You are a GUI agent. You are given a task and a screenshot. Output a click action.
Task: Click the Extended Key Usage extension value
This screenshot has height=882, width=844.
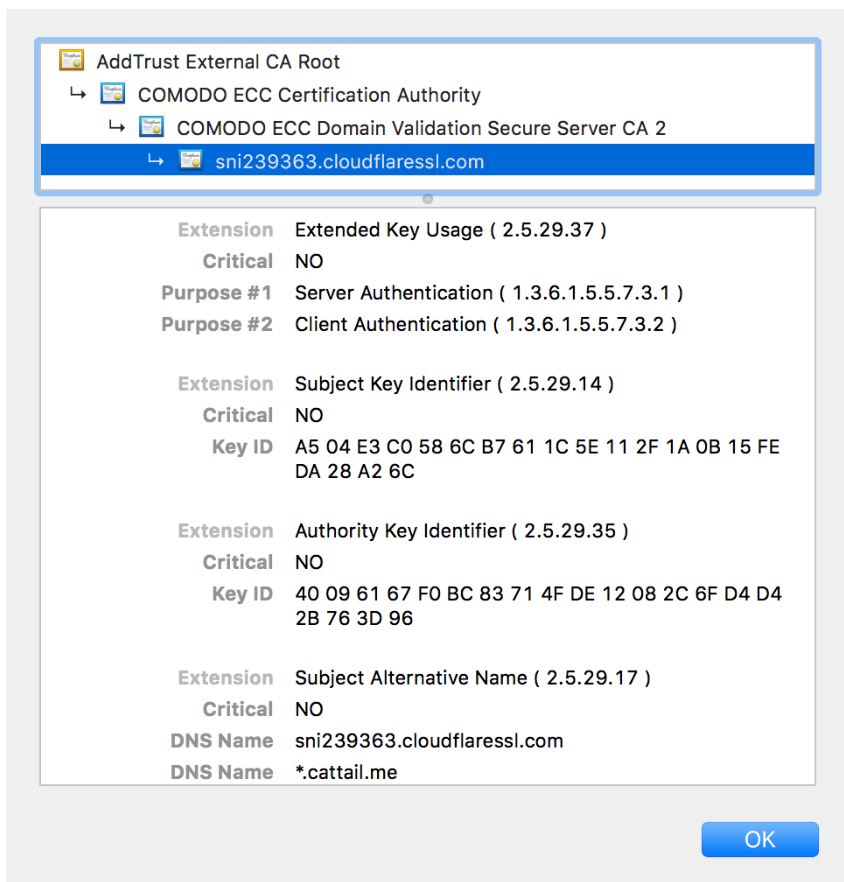click(x=450, y=230)
